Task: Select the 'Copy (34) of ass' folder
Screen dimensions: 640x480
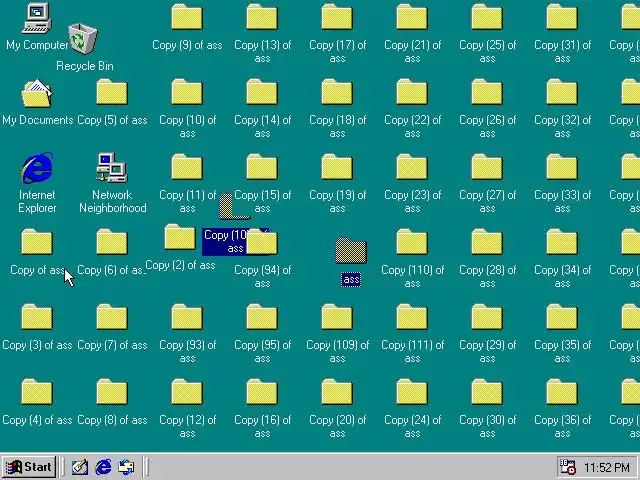Action: (562, 242)
